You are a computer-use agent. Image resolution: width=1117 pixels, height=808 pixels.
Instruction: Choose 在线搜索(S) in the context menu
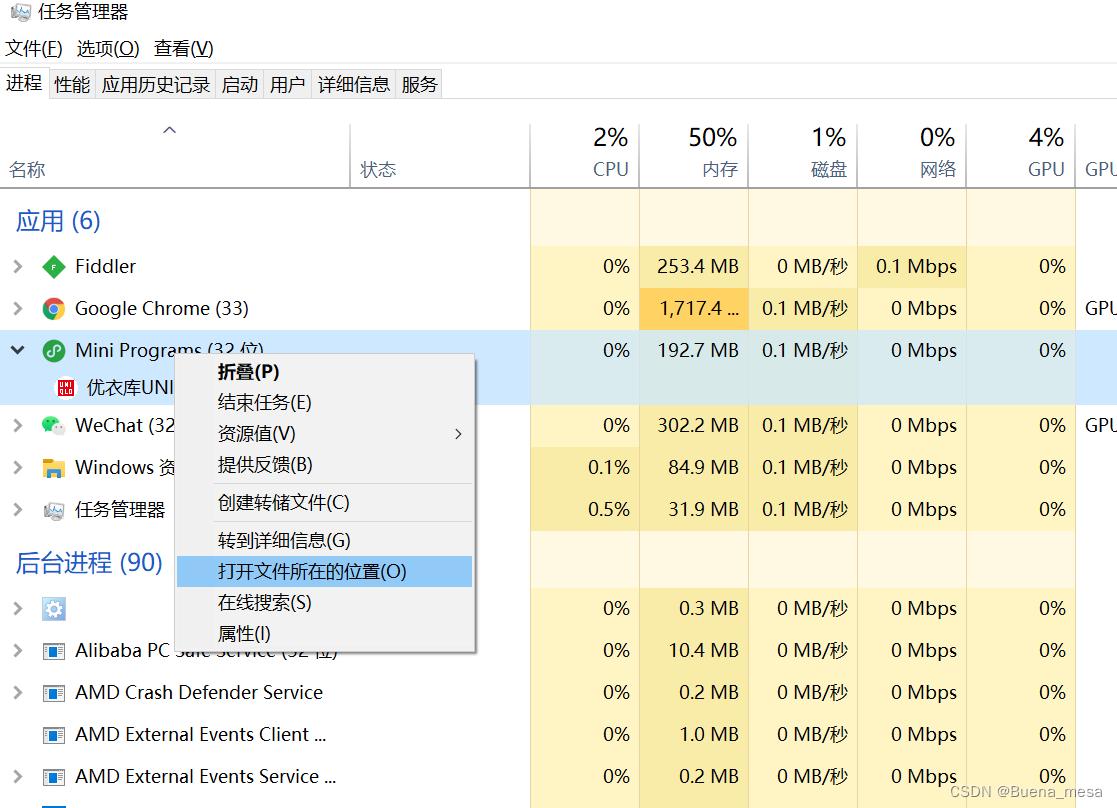324,603
